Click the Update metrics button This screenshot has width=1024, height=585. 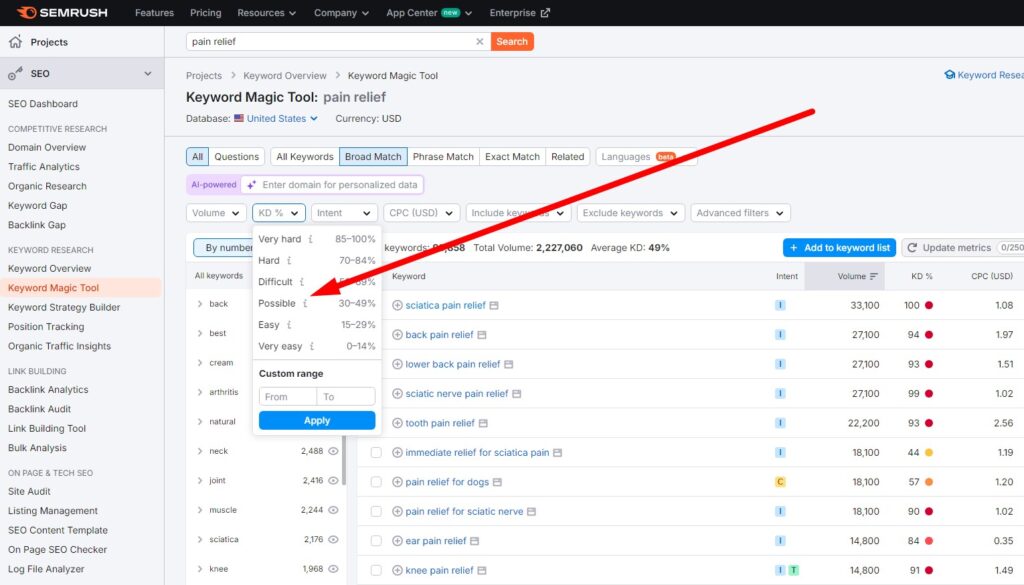[964, 247]
